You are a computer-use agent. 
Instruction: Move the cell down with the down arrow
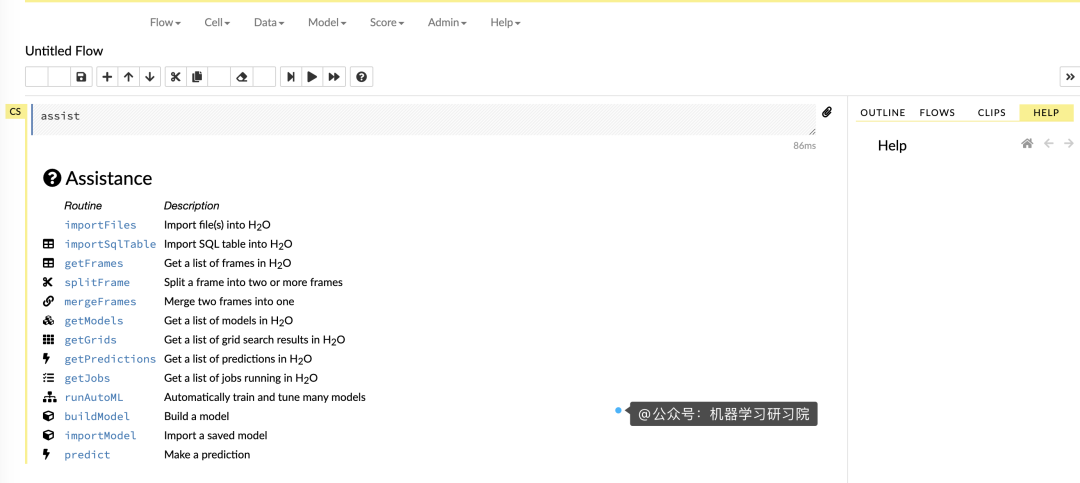(x=149, y=76)
